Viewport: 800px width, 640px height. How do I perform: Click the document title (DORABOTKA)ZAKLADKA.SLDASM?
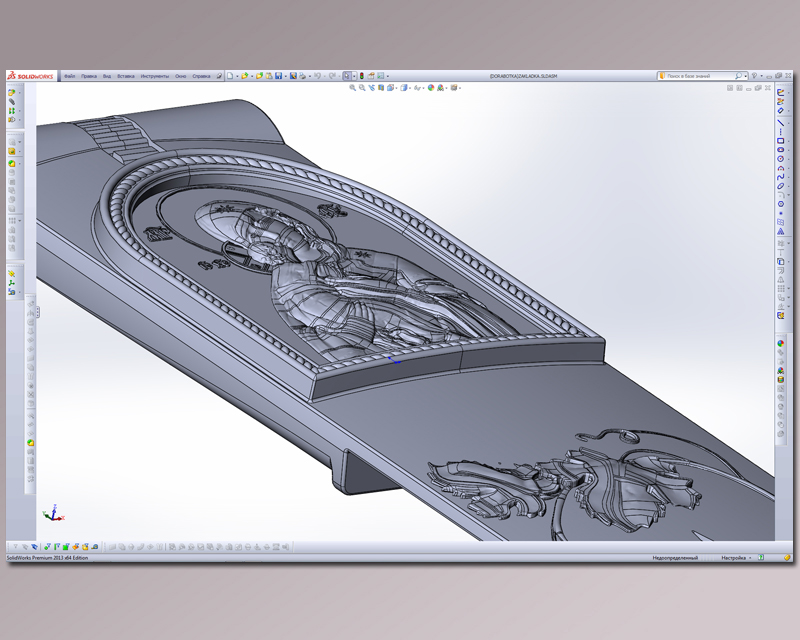[x=523, y=76]
